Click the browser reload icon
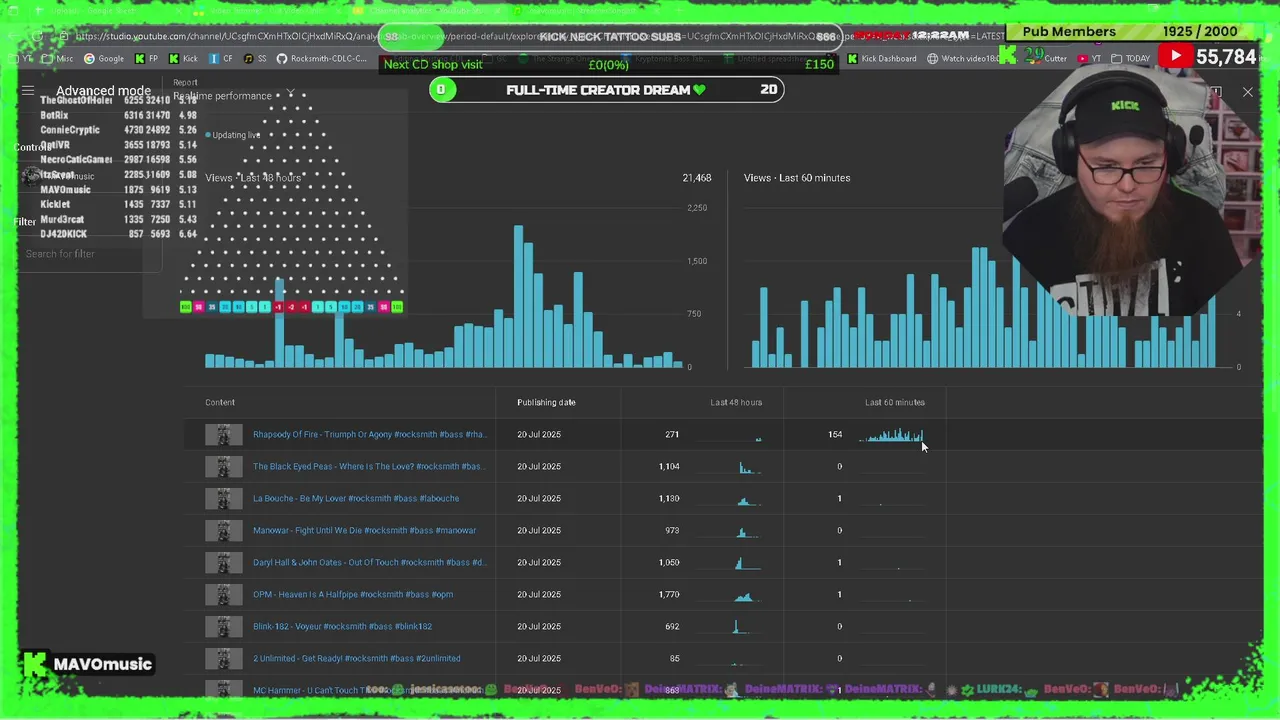The width and height of the screenshot is (1280, 720). 37,37
